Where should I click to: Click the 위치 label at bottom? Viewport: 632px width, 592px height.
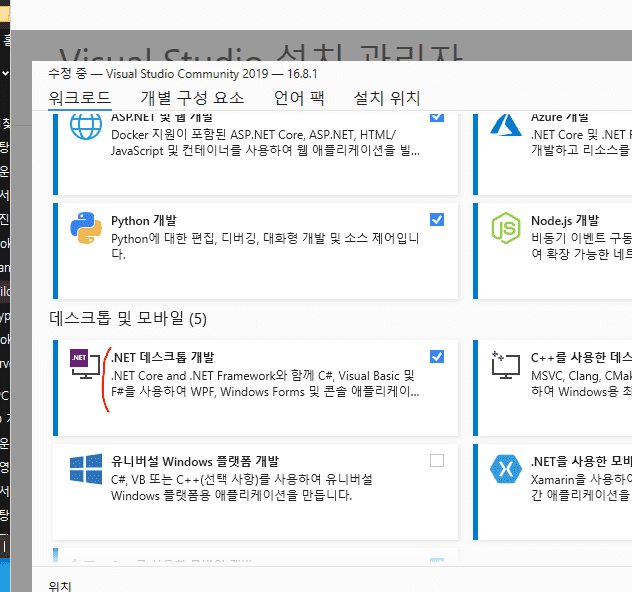point(60,586)
